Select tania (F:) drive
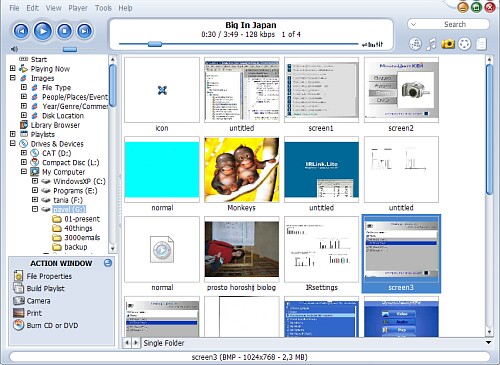 68,200
